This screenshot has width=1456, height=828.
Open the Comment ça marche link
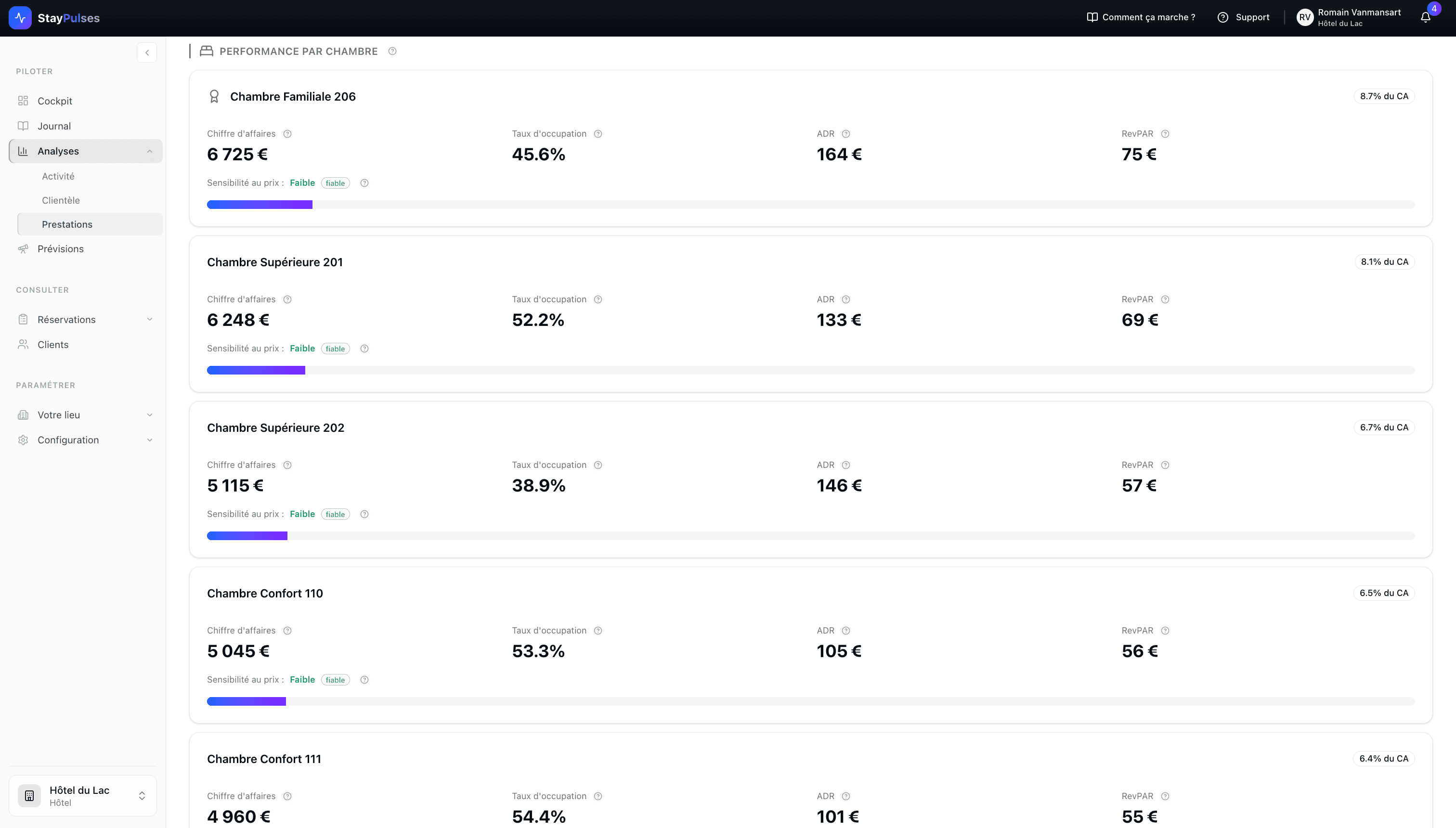point(1148,17)
